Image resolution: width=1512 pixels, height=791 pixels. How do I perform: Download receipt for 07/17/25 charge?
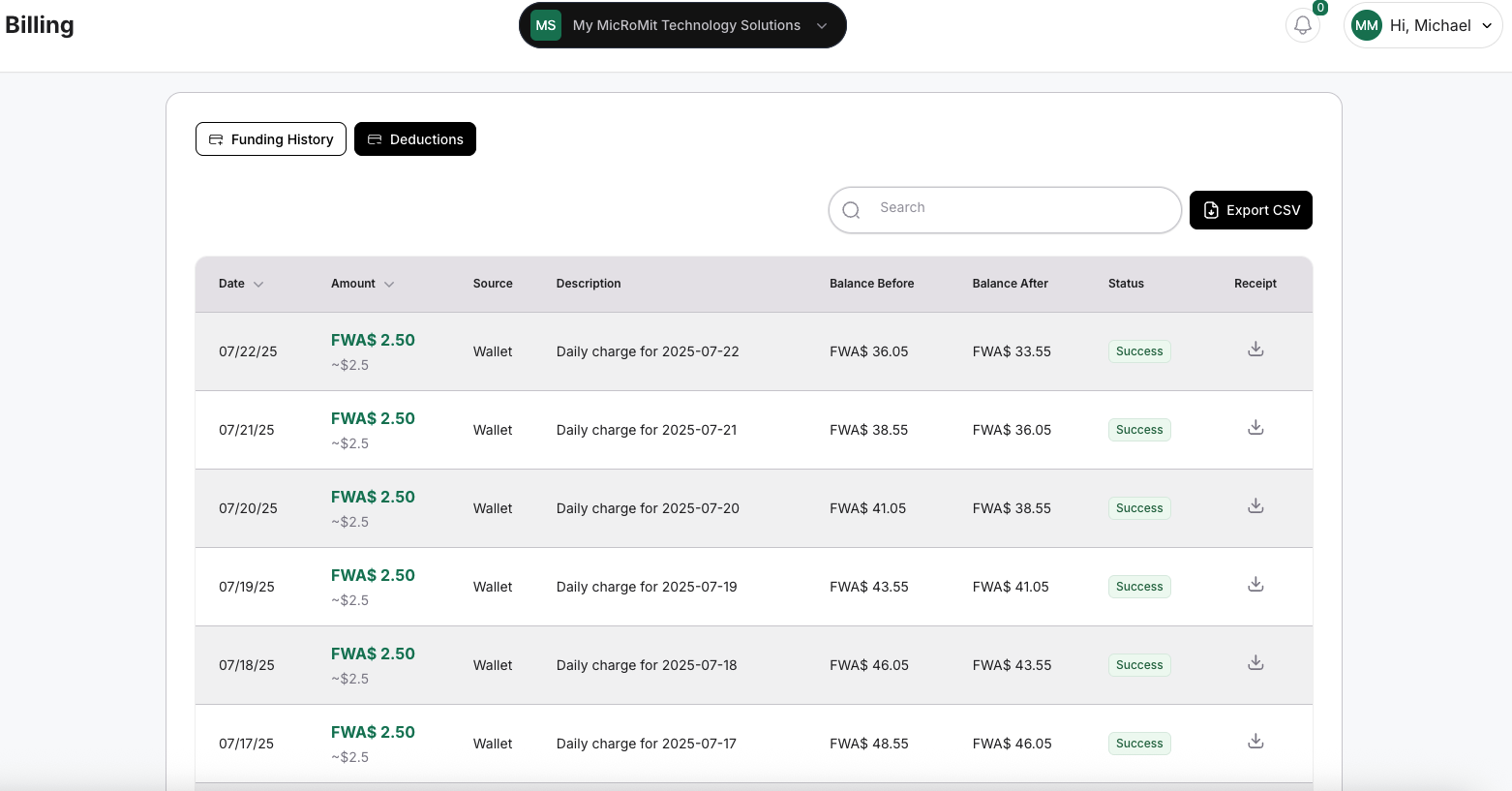[1255, 742]
